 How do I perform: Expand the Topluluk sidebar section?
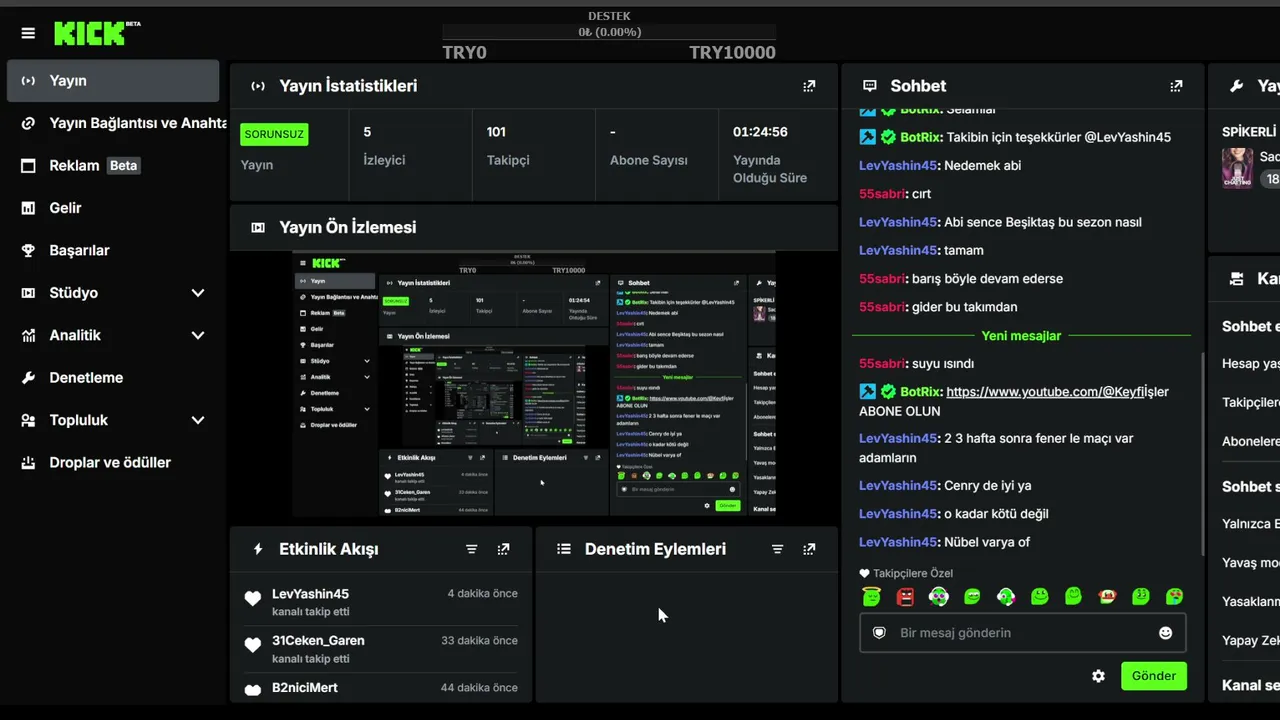(x=198, y=420)
